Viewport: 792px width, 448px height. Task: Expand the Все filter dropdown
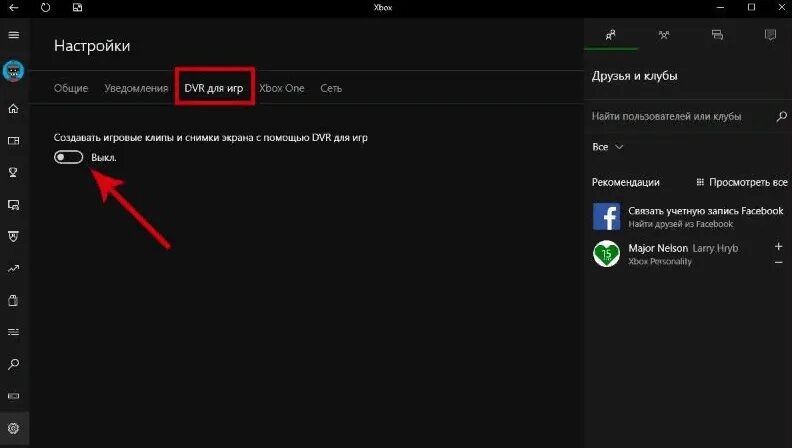608,147
